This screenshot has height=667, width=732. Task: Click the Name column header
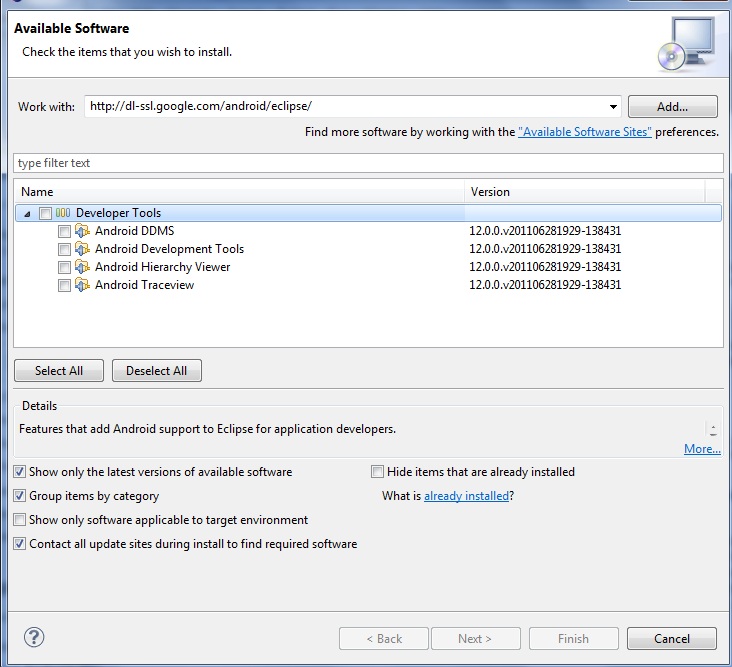239,192
